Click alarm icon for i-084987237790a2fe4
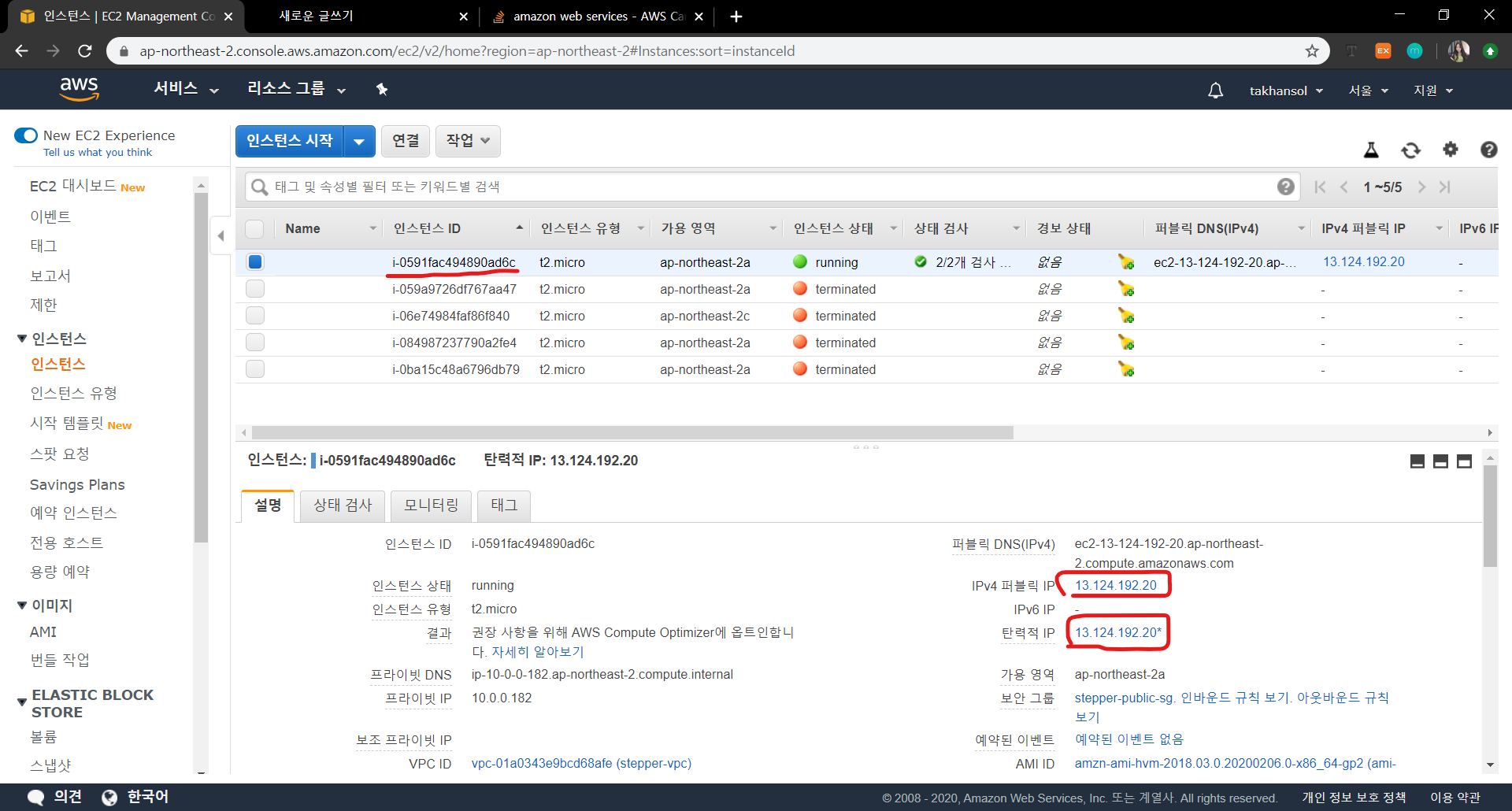Screen dimensions: 1512x811 tap(1126, 343)
